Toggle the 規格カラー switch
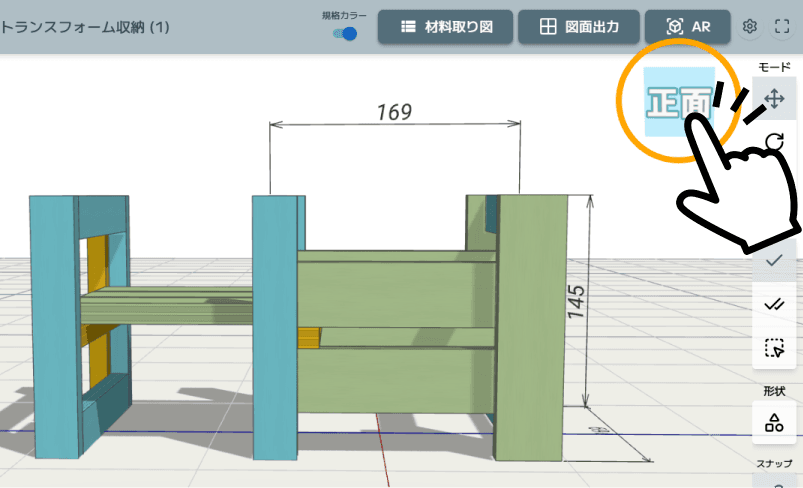 [346, 34]
